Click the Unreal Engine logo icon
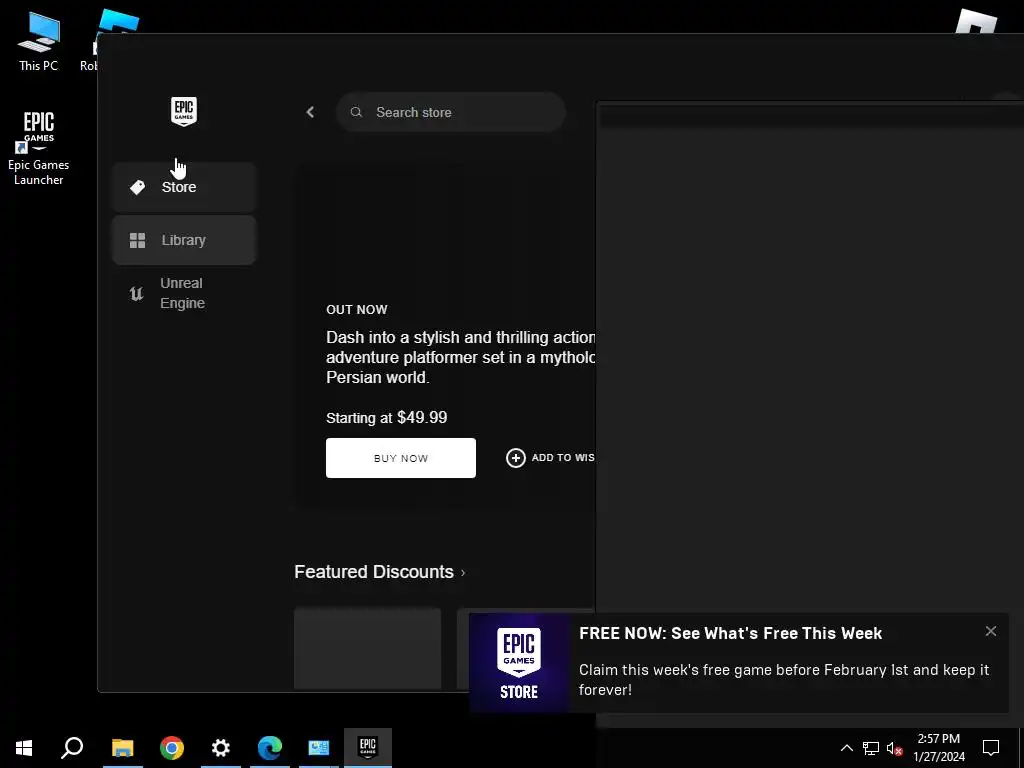 (x=136, y=294)
